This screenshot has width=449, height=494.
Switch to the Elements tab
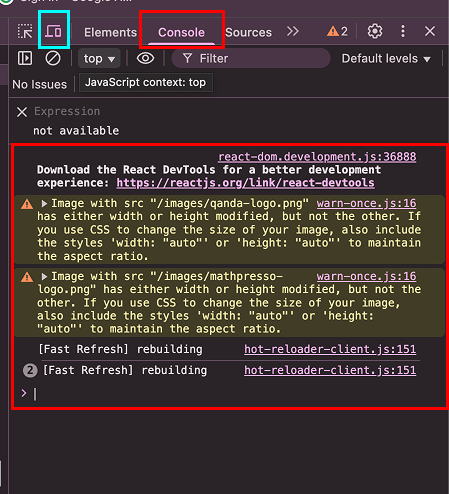coord(110,32)
